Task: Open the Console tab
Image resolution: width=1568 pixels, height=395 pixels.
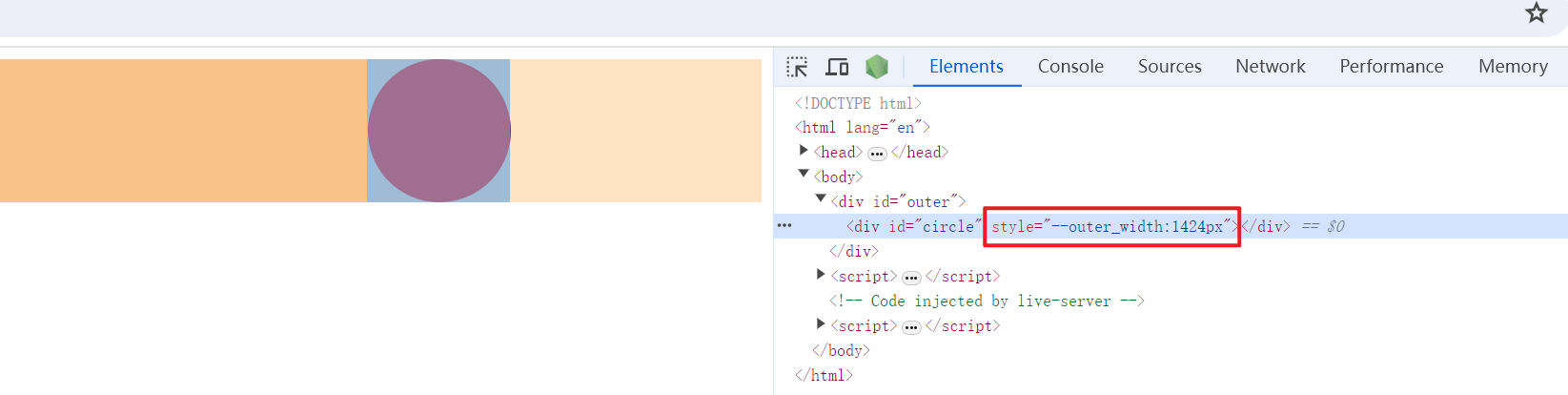Action: (x=1070, y=66)
